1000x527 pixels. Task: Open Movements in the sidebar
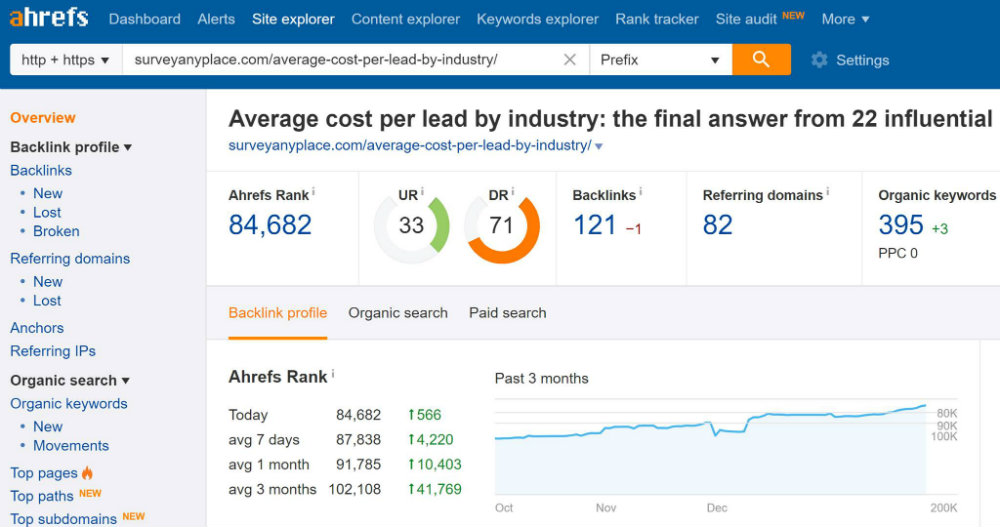71,445
